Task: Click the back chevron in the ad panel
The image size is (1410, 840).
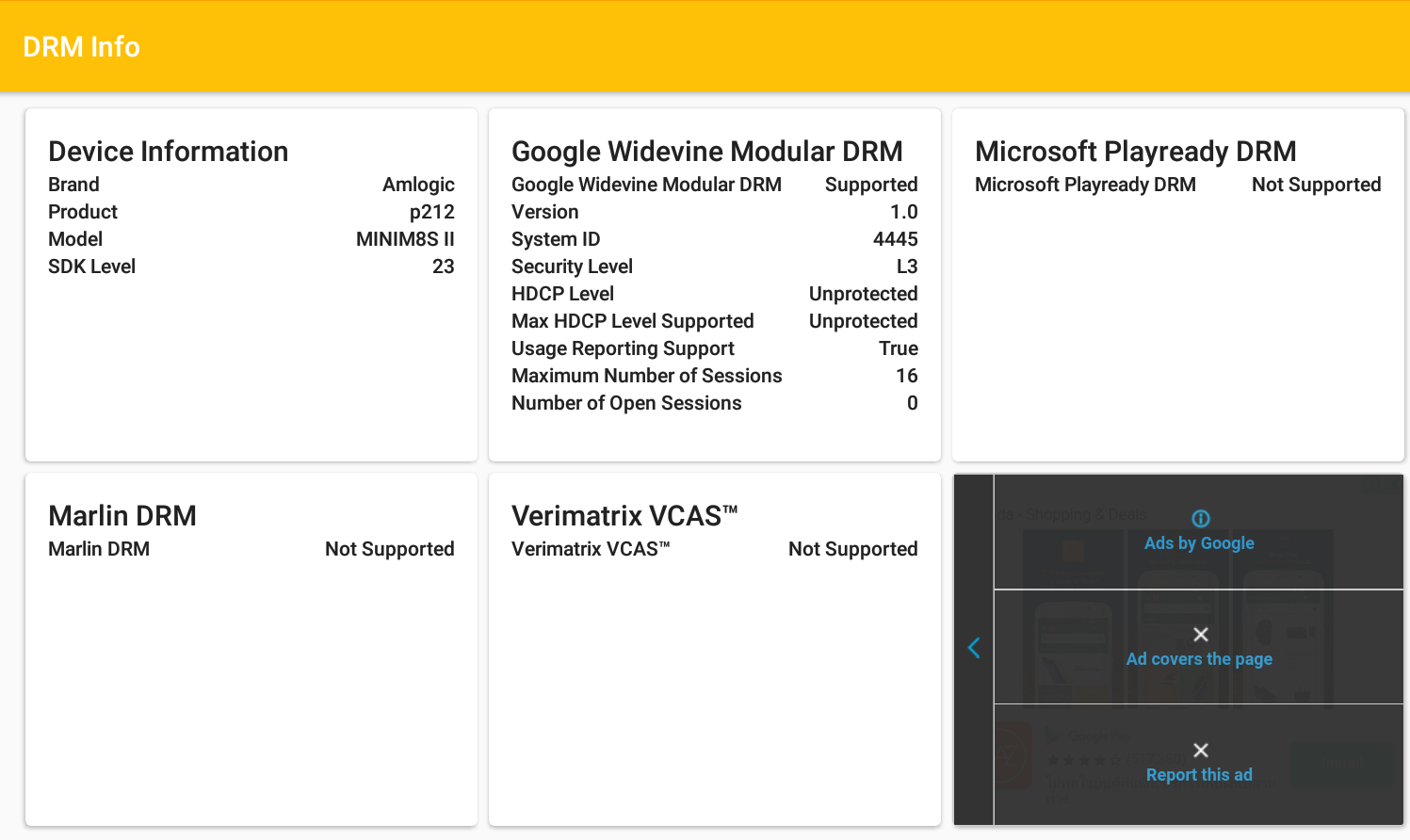Action: coord(974,648)
